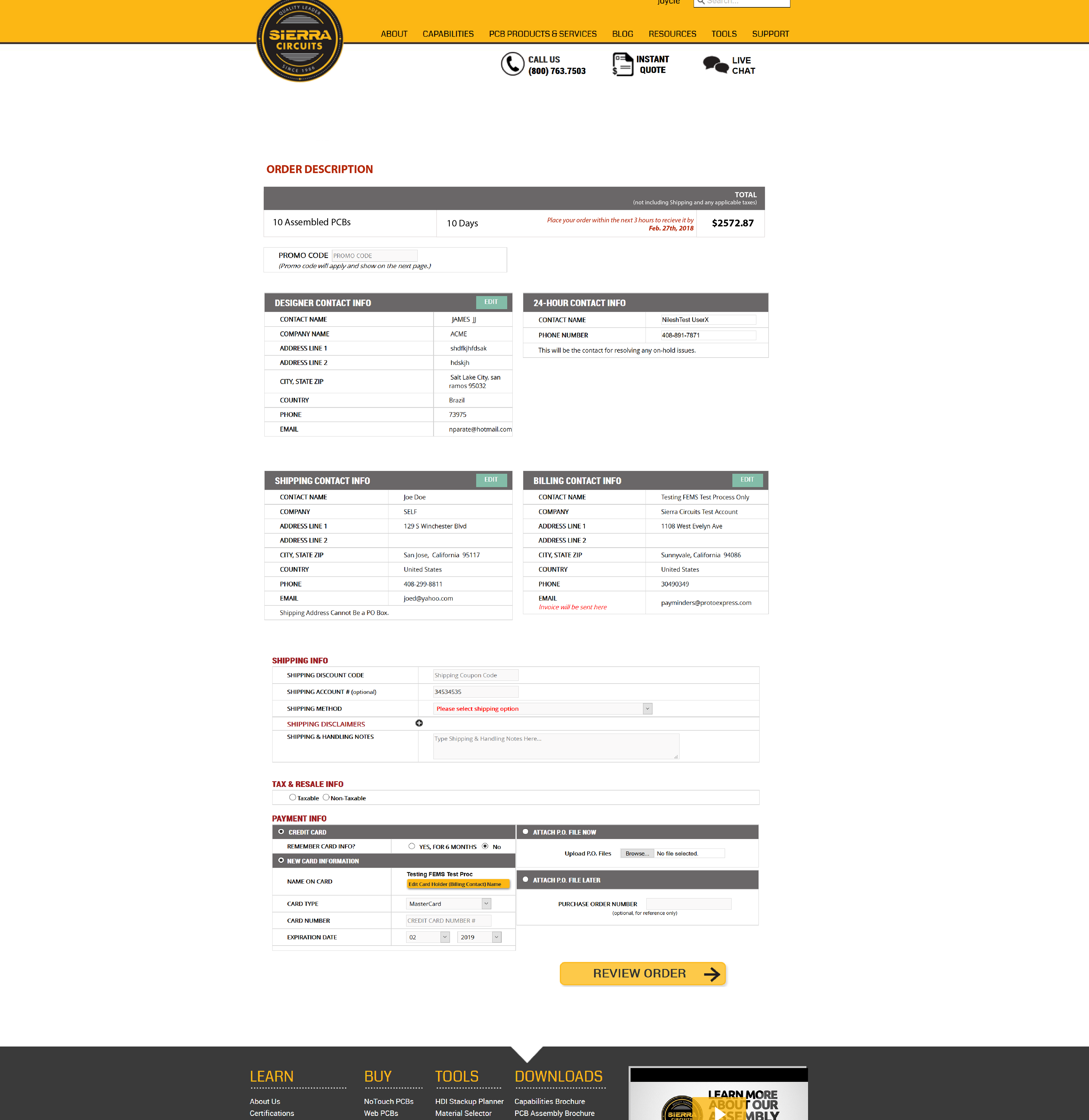Screen dimensions: 1089x1120
Task: Select the Taxable radio button
Action: click(x=292, y=797)
